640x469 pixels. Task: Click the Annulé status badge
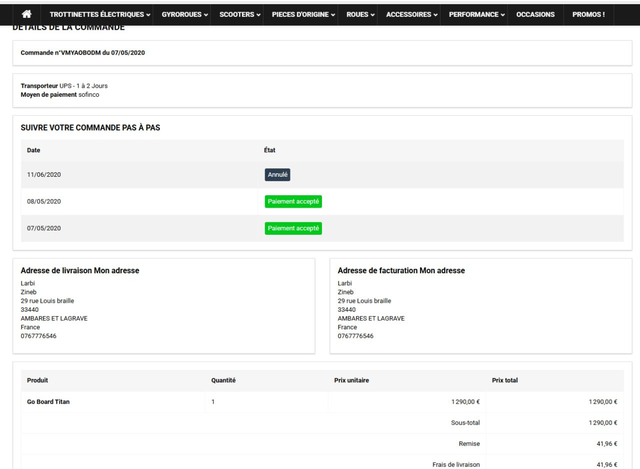click(278, 175)
